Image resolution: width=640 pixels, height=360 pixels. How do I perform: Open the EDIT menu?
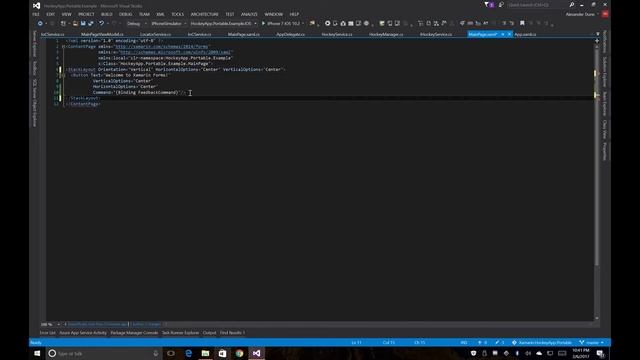(x=51, y=14)
